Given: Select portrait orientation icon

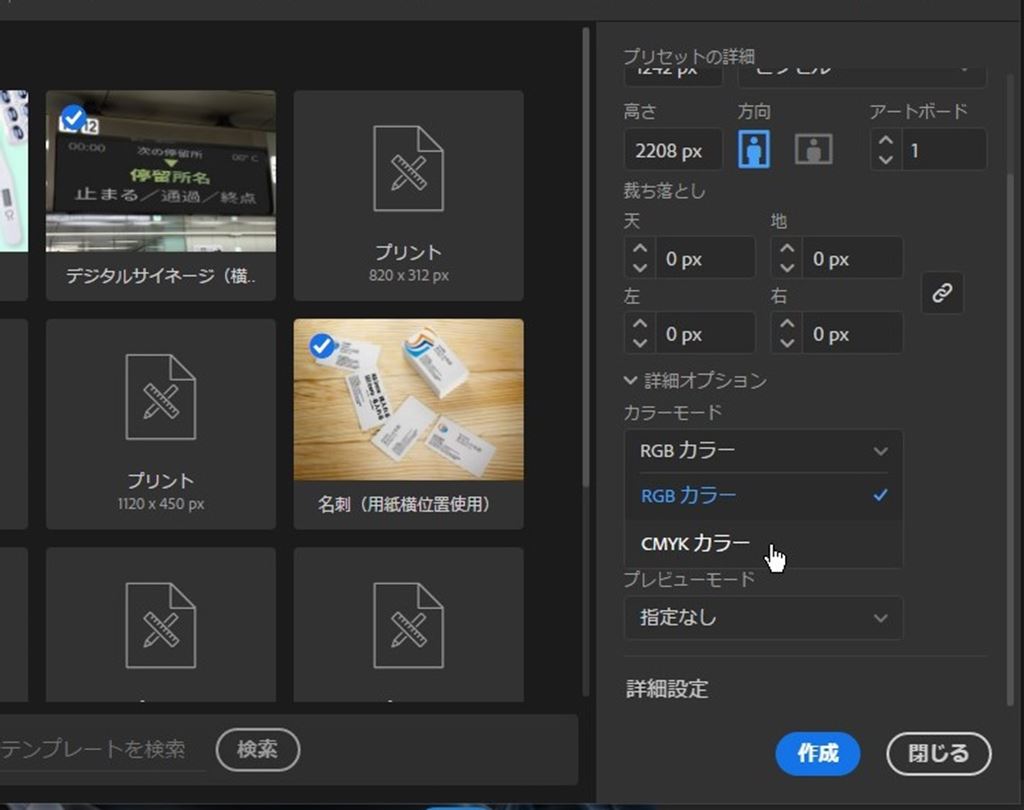Looking at the screenshot, I should 754,150.
